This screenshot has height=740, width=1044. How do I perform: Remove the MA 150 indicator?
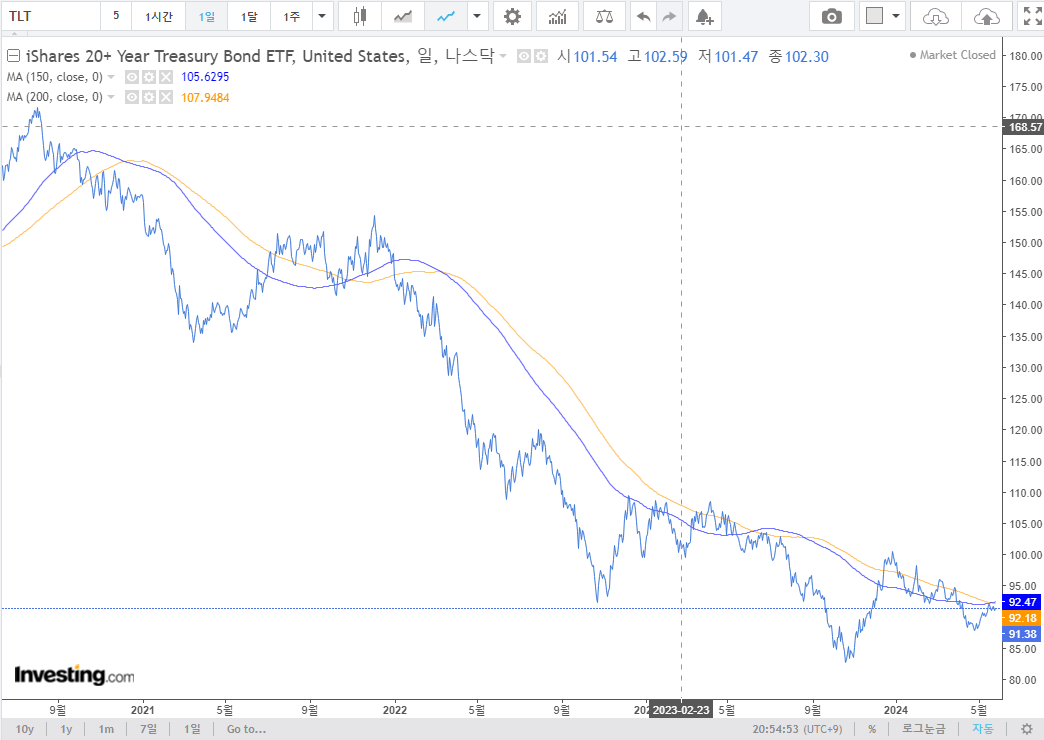165,77
